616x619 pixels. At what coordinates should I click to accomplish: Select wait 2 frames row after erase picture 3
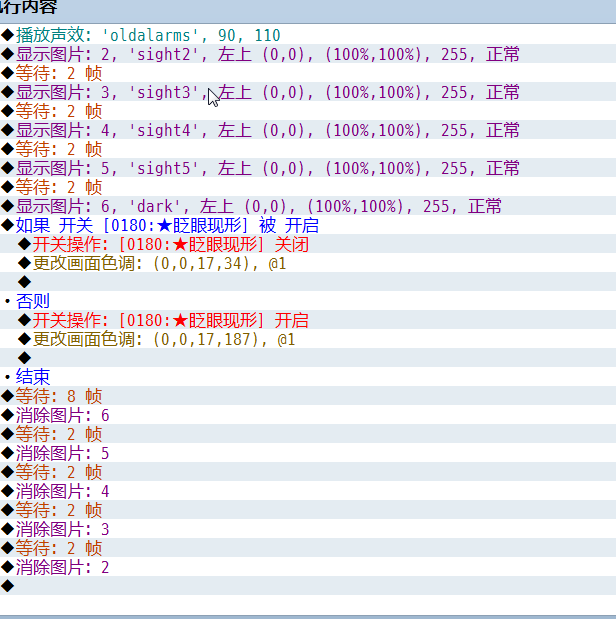[308, 548]
